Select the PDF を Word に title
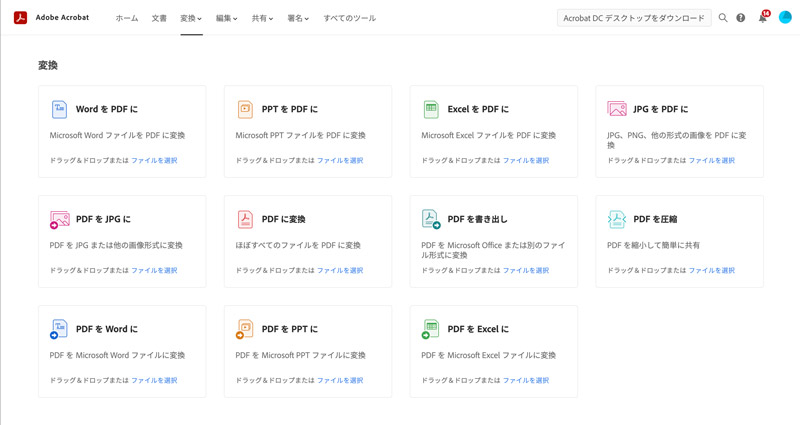800x425 pixels. point(107,329)
